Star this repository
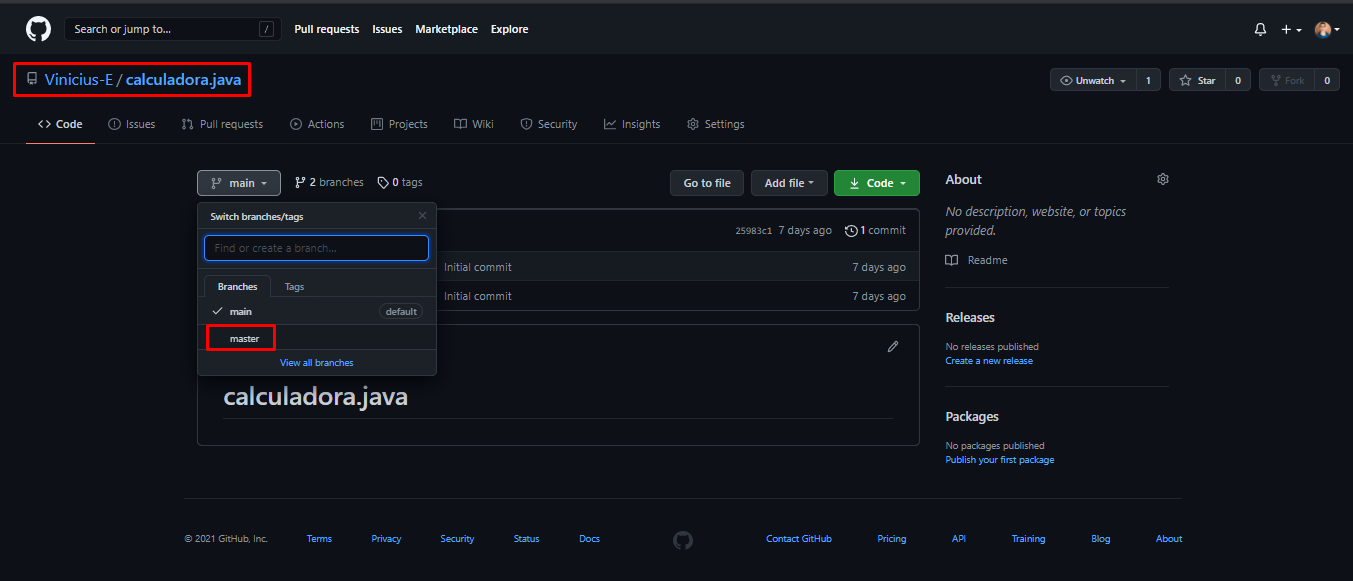 1197,80
